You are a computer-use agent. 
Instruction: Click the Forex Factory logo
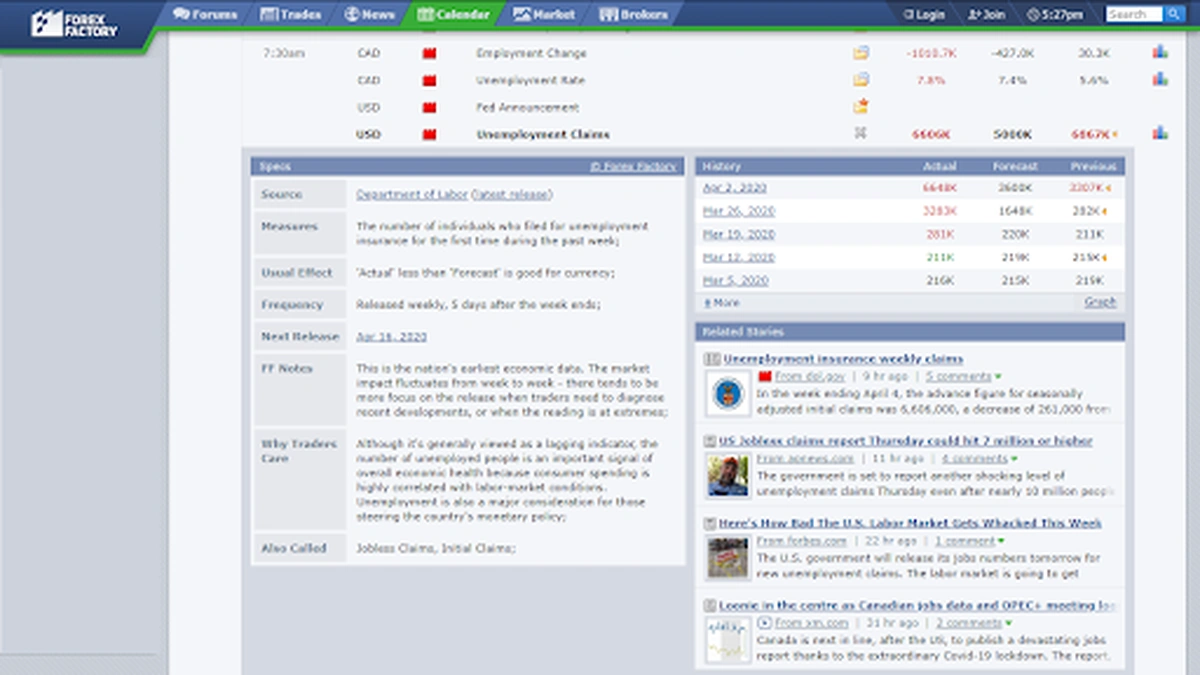(74, 22)
